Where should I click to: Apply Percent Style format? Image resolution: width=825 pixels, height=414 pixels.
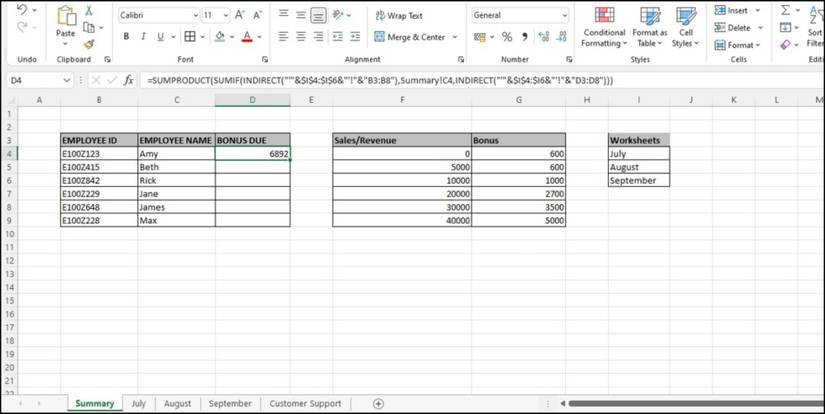coord(507,37)
